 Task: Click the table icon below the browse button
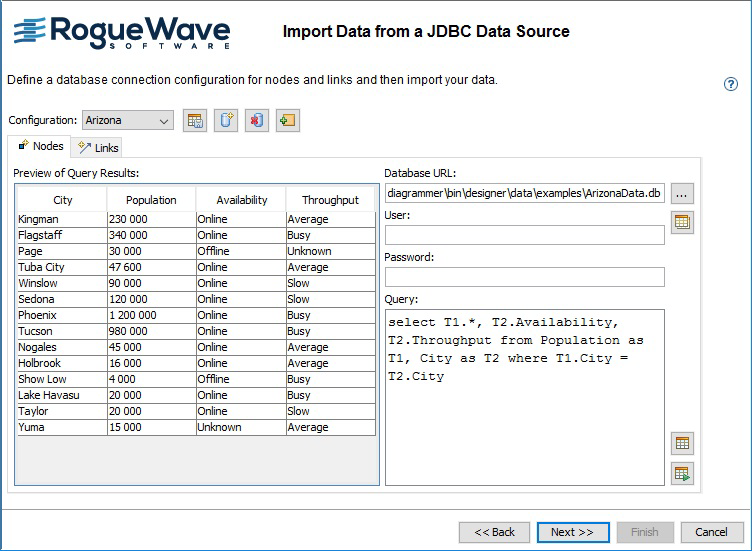pyautogui.click(x=682, y=223)
